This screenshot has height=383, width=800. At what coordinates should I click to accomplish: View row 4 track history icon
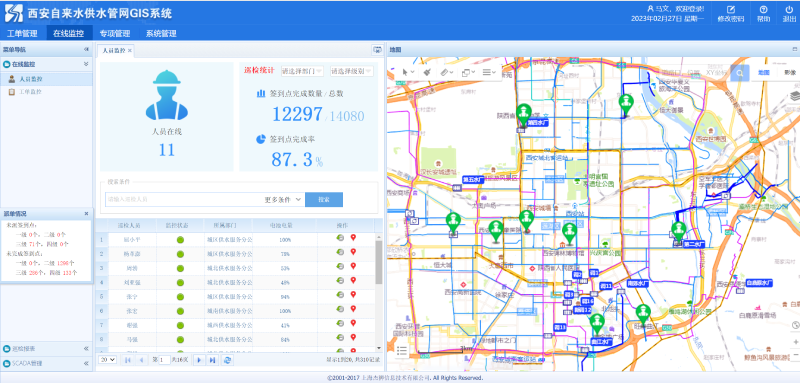tap(340, 281)
